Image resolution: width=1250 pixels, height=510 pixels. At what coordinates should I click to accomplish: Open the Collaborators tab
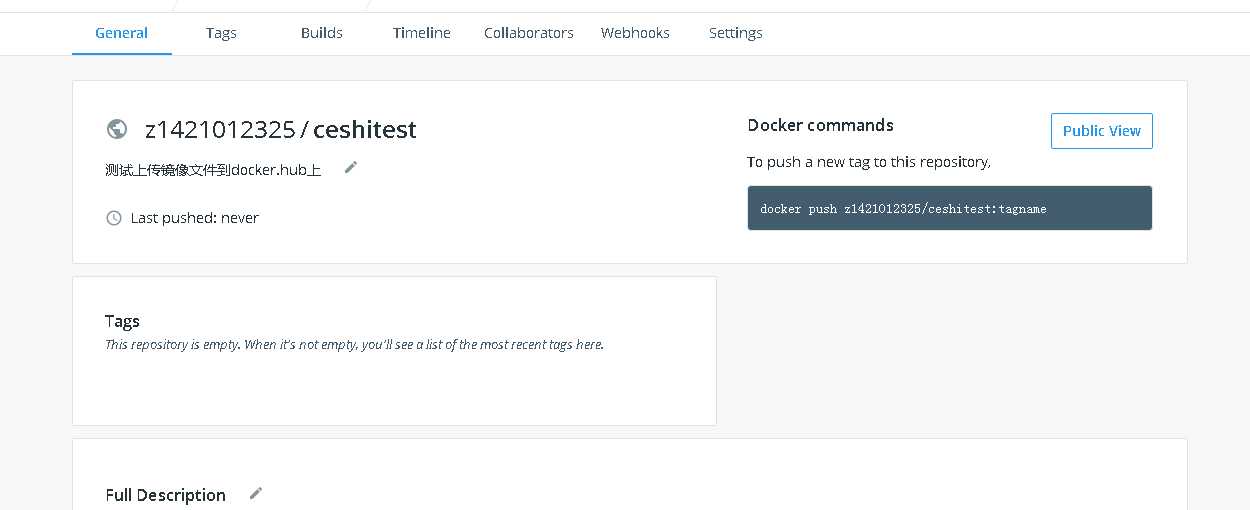tap(528, 33)
